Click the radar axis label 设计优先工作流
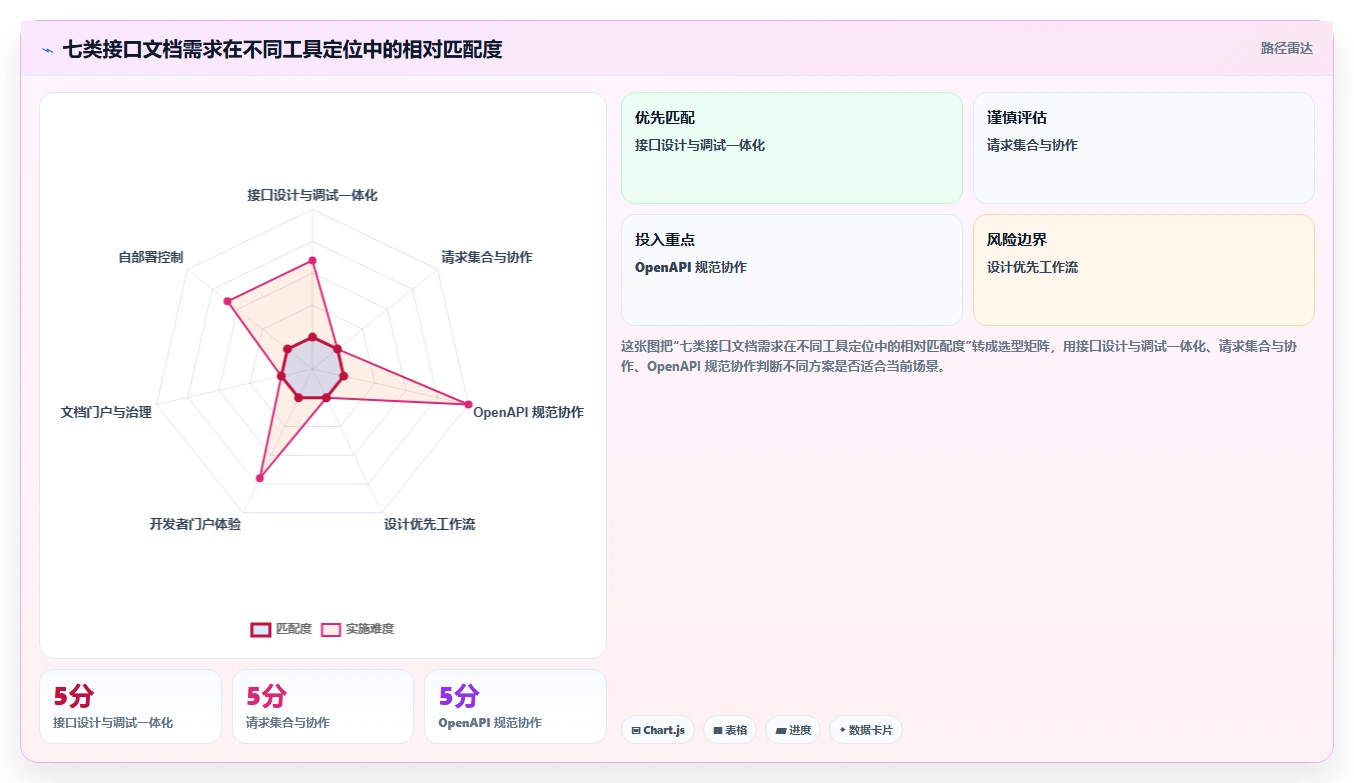The height and width of the screenshot is (783, 1354). coord(430,524)
